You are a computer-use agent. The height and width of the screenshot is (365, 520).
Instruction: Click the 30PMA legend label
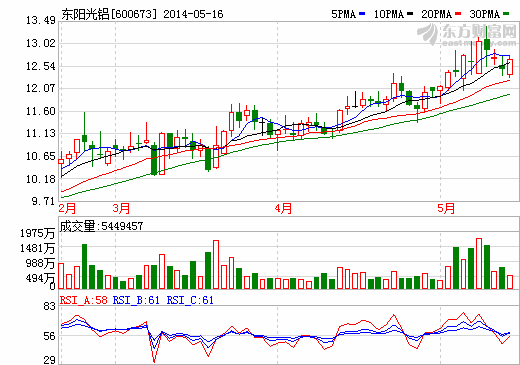pos(485,14)
